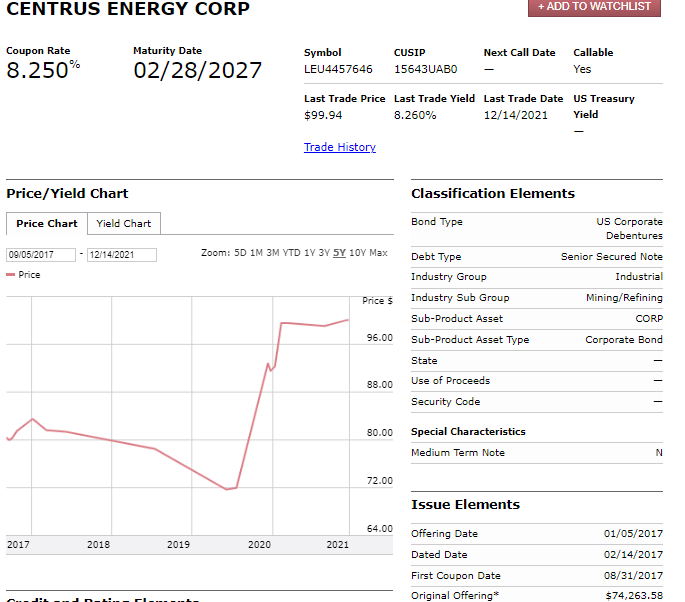Set chart zoom to Max
The height and width of the screenshot is (602, 685).
378,253
